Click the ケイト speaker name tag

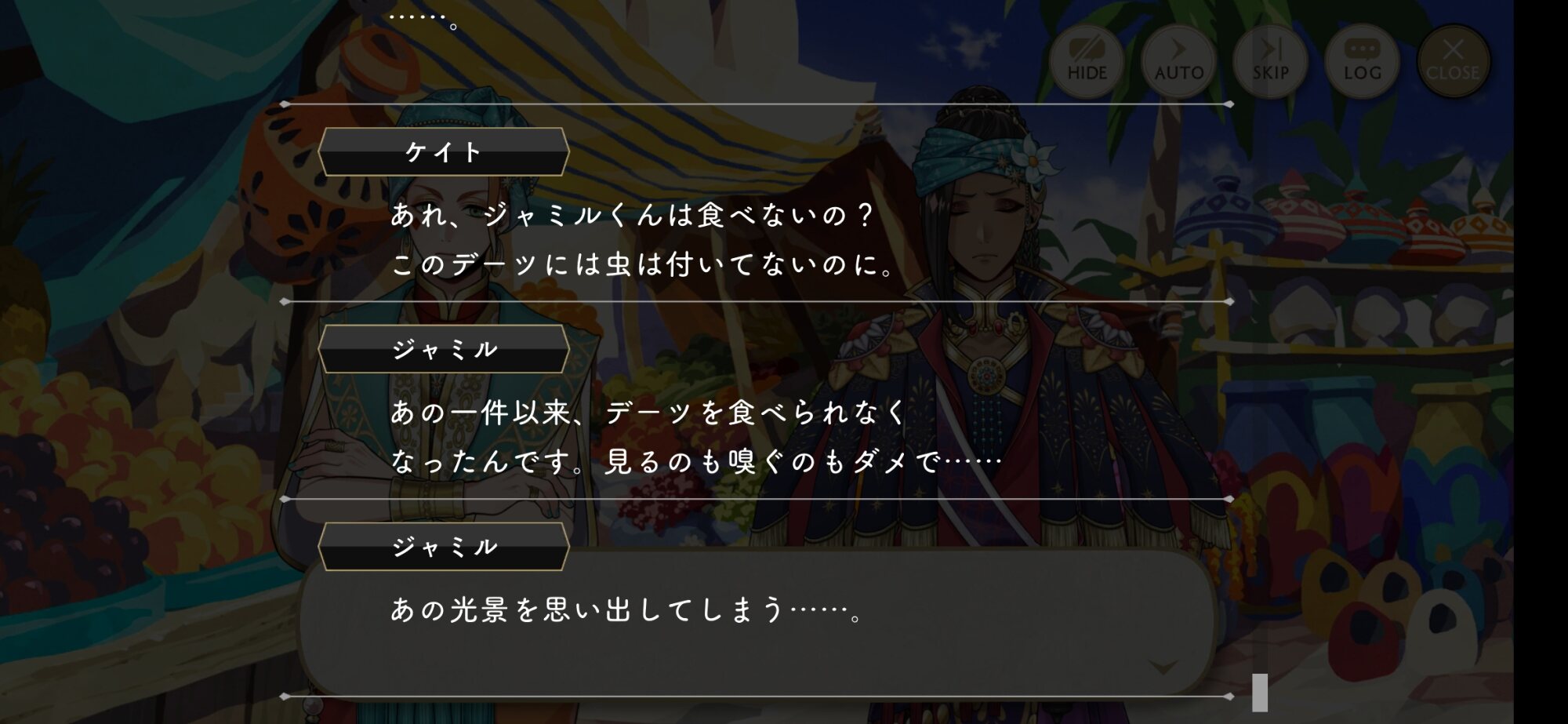[x=444, y=151]
